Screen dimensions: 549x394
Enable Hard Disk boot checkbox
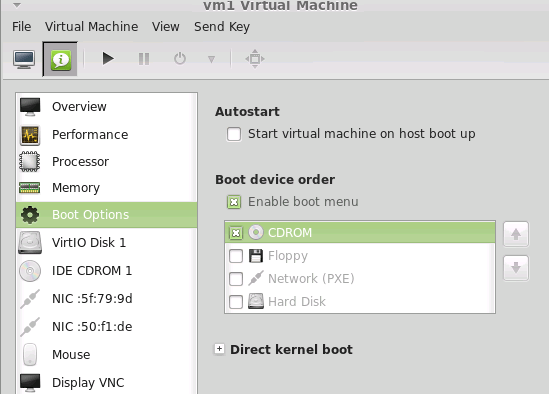[x=236, y=302]
